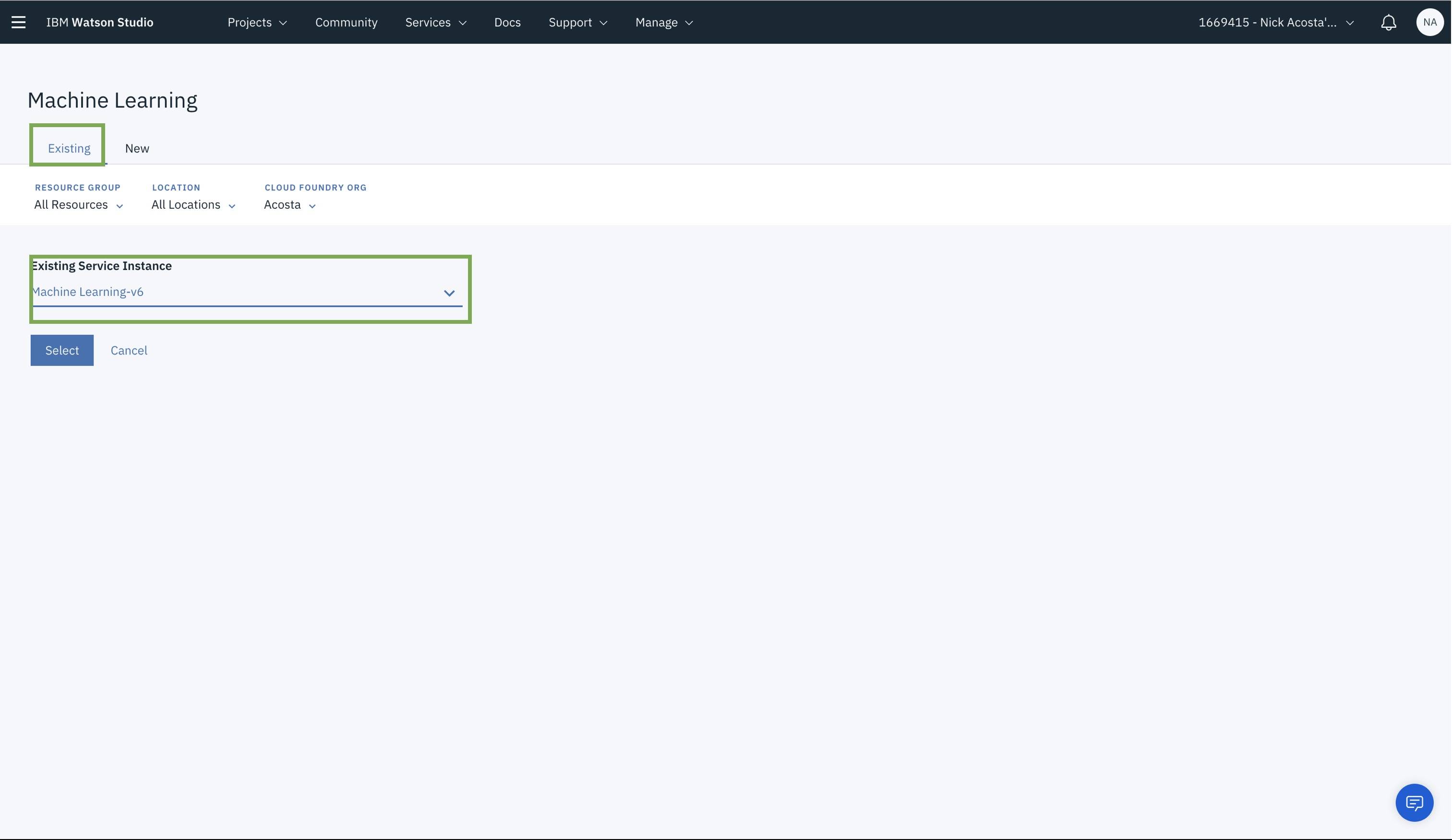Open the Location All Locations dropdown
1452x840 pixels.
[193, 204]
